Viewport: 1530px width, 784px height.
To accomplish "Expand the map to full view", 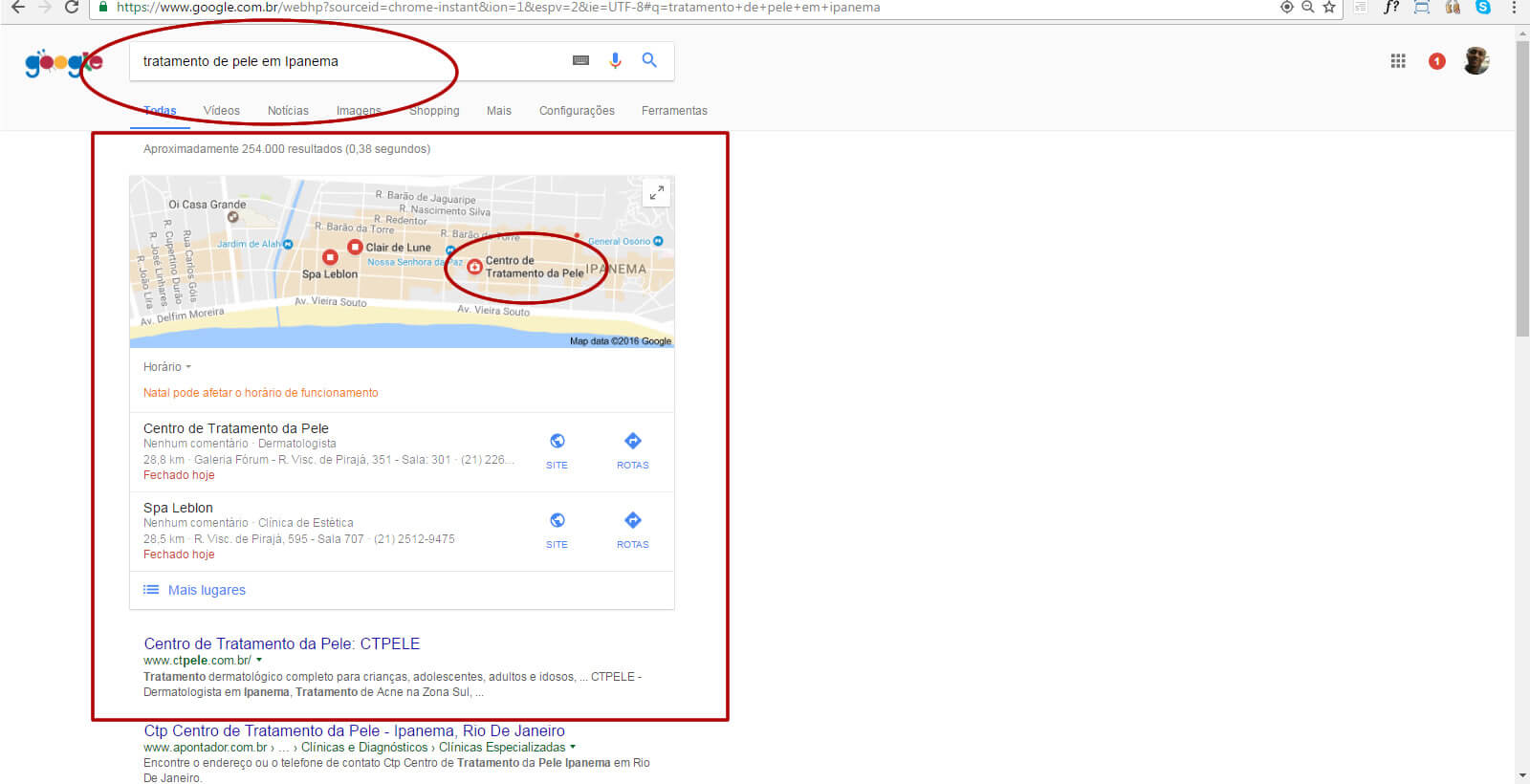I will 656,193.
